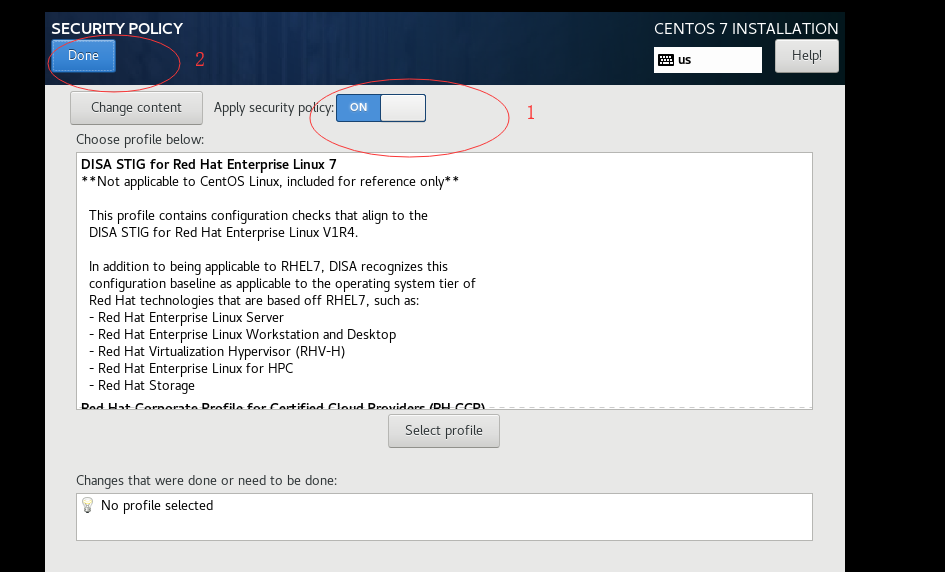The height and width of the screenshot is (572, 945).
Task: Open the Help! dialog
Action: [x=806, y=55]
